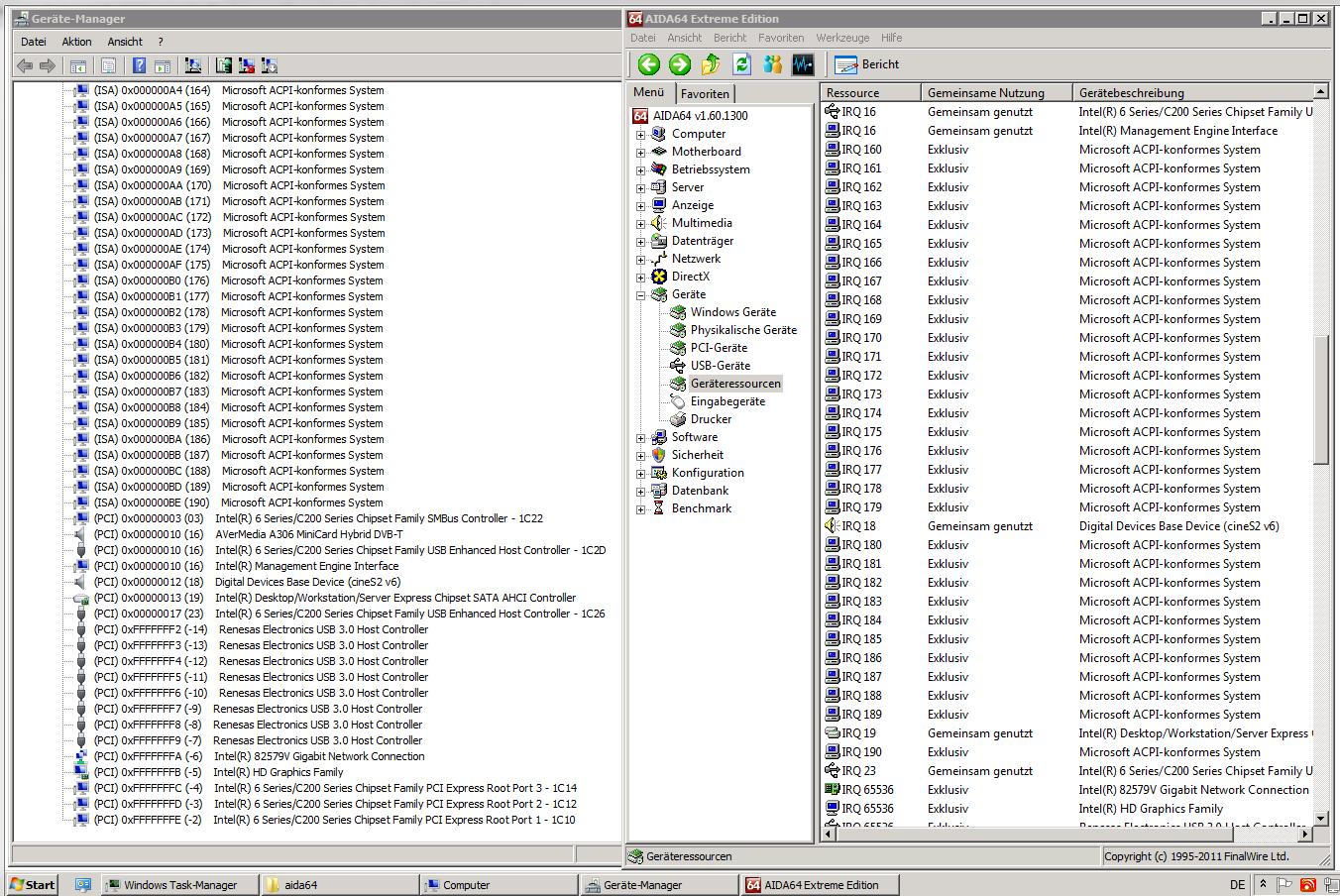Open Hilfe menu in AIDA64

pyautogui.click(x=892, y=38)
